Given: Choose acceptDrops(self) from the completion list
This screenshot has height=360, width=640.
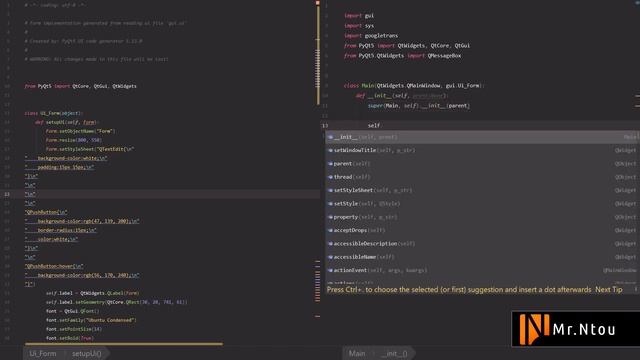Looking at the screenshot, I should coord(482,230).
